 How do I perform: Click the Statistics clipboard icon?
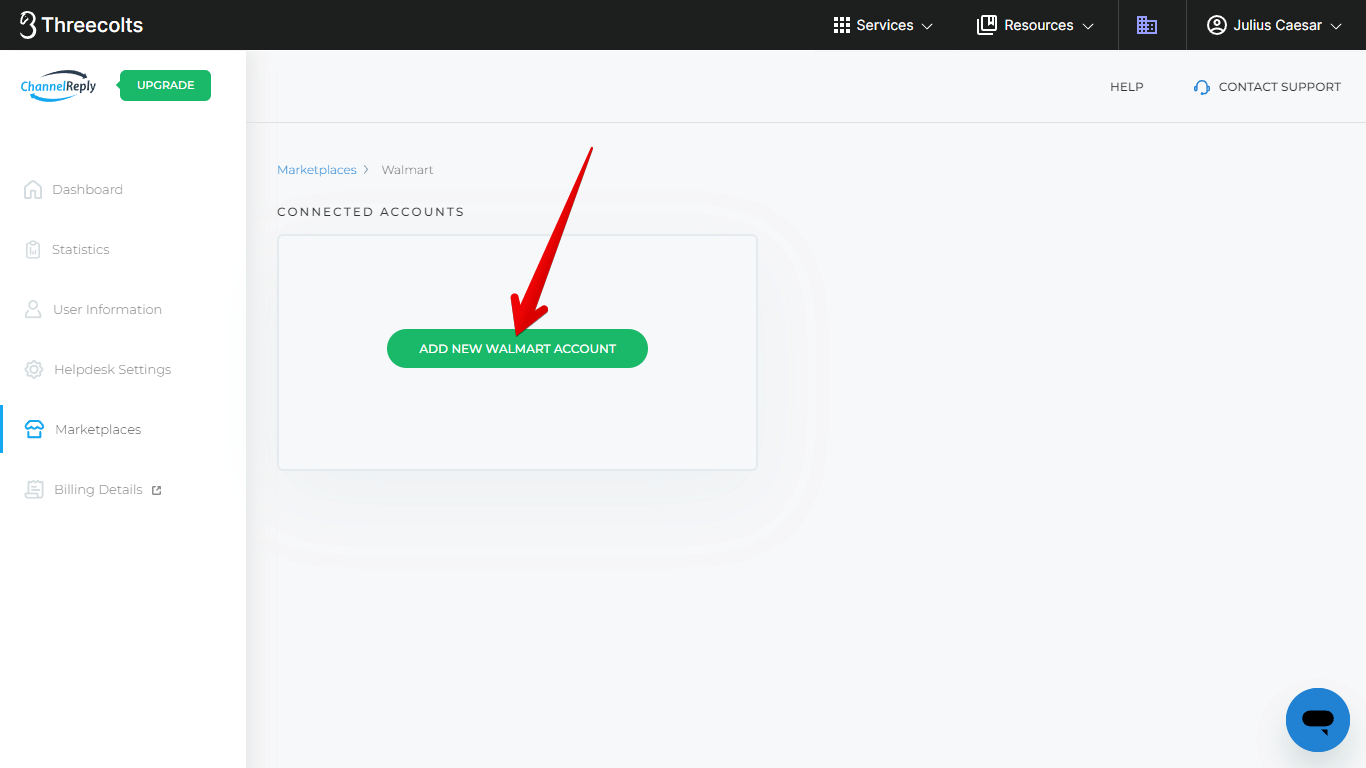pos(33,249)
